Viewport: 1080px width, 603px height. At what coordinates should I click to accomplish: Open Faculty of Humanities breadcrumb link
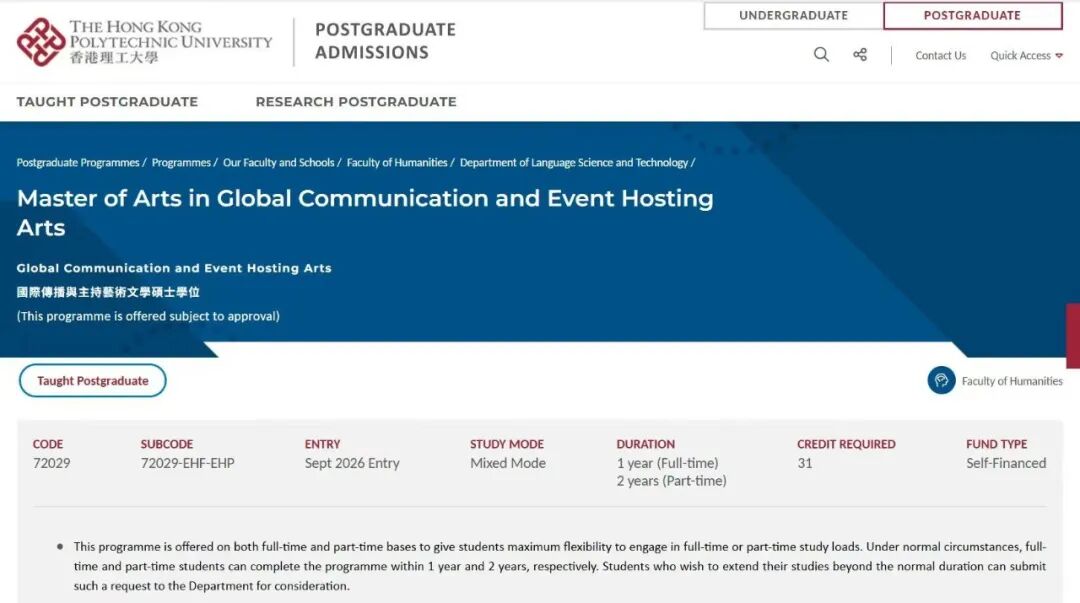397,163
